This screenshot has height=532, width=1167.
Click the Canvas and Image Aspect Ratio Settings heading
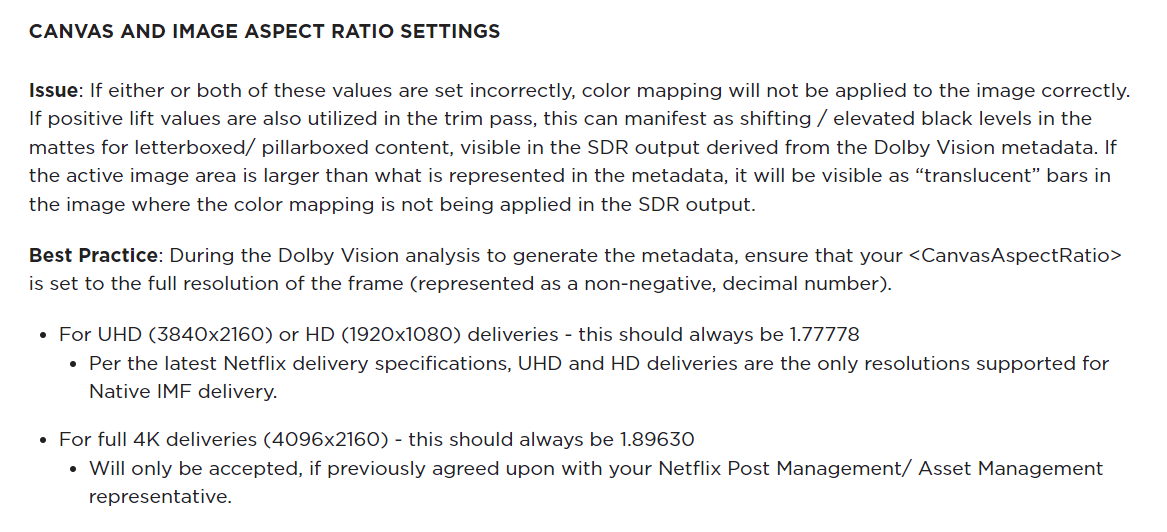coord(264,31)
